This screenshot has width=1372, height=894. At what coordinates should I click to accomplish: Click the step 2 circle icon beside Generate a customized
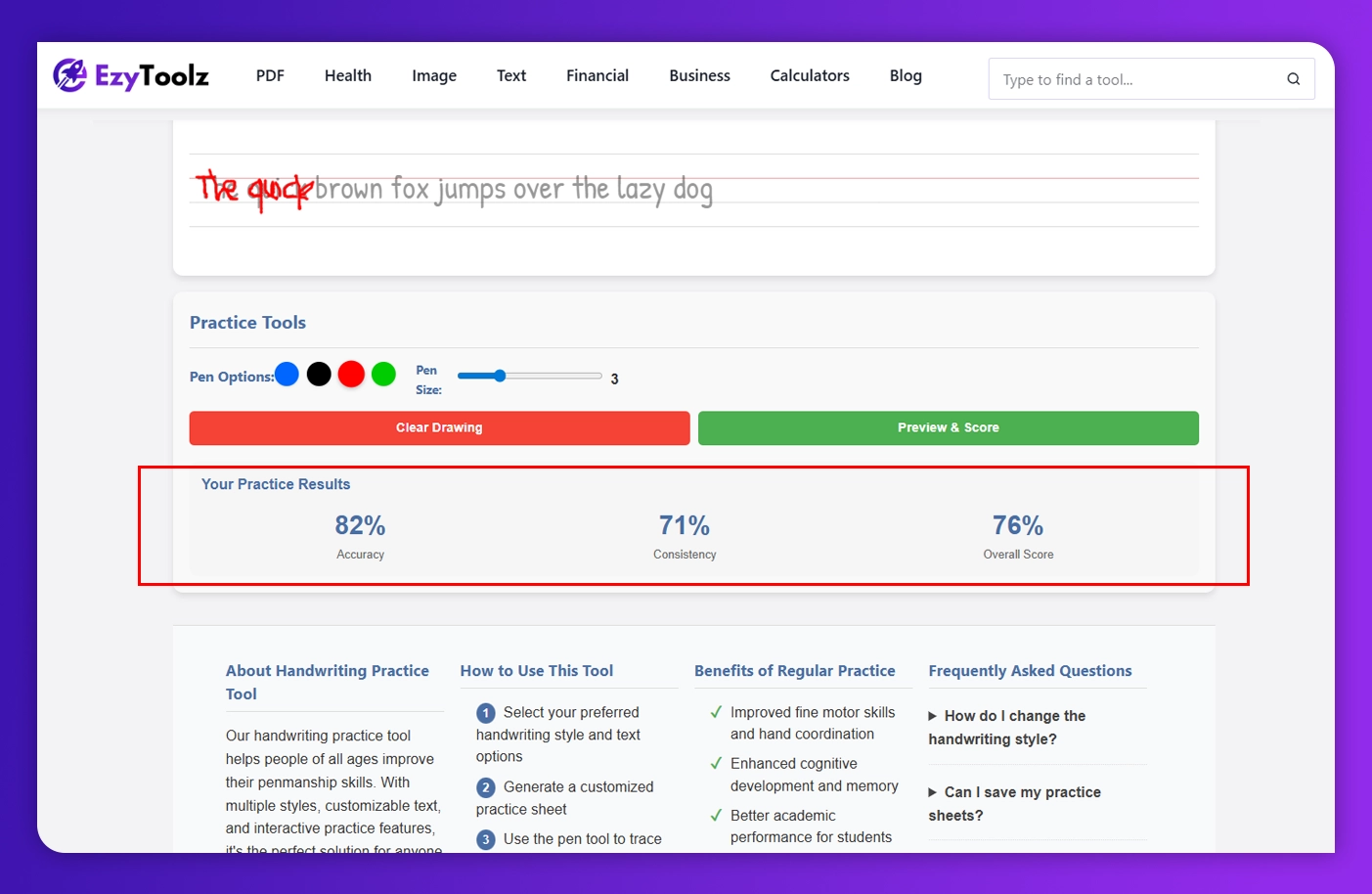click(x=486, y=786)
